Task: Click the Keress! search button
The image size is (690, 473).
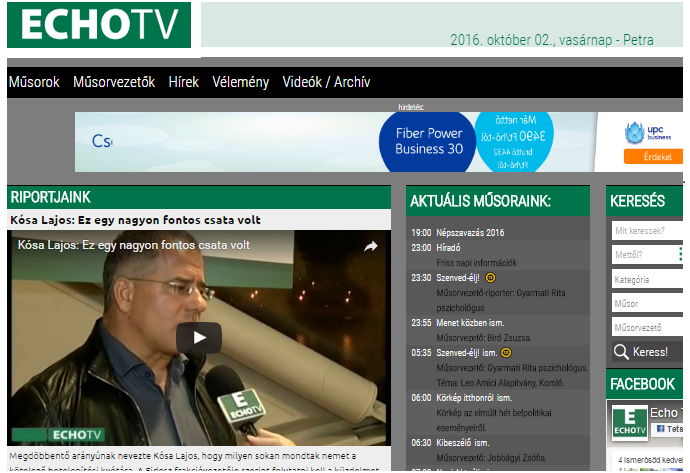Action: pyautogui.click(x=647, y=352)
